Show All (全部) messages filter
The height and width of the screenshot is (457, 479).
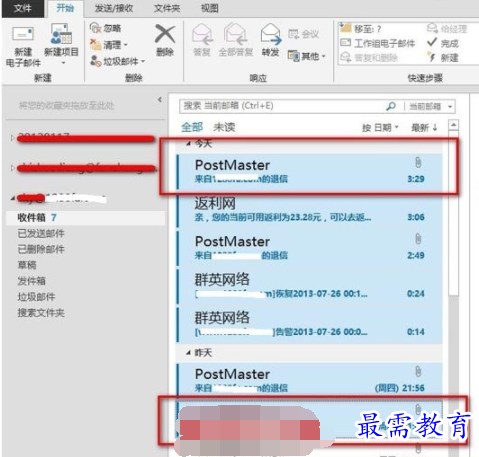click(x=192, y=127)
